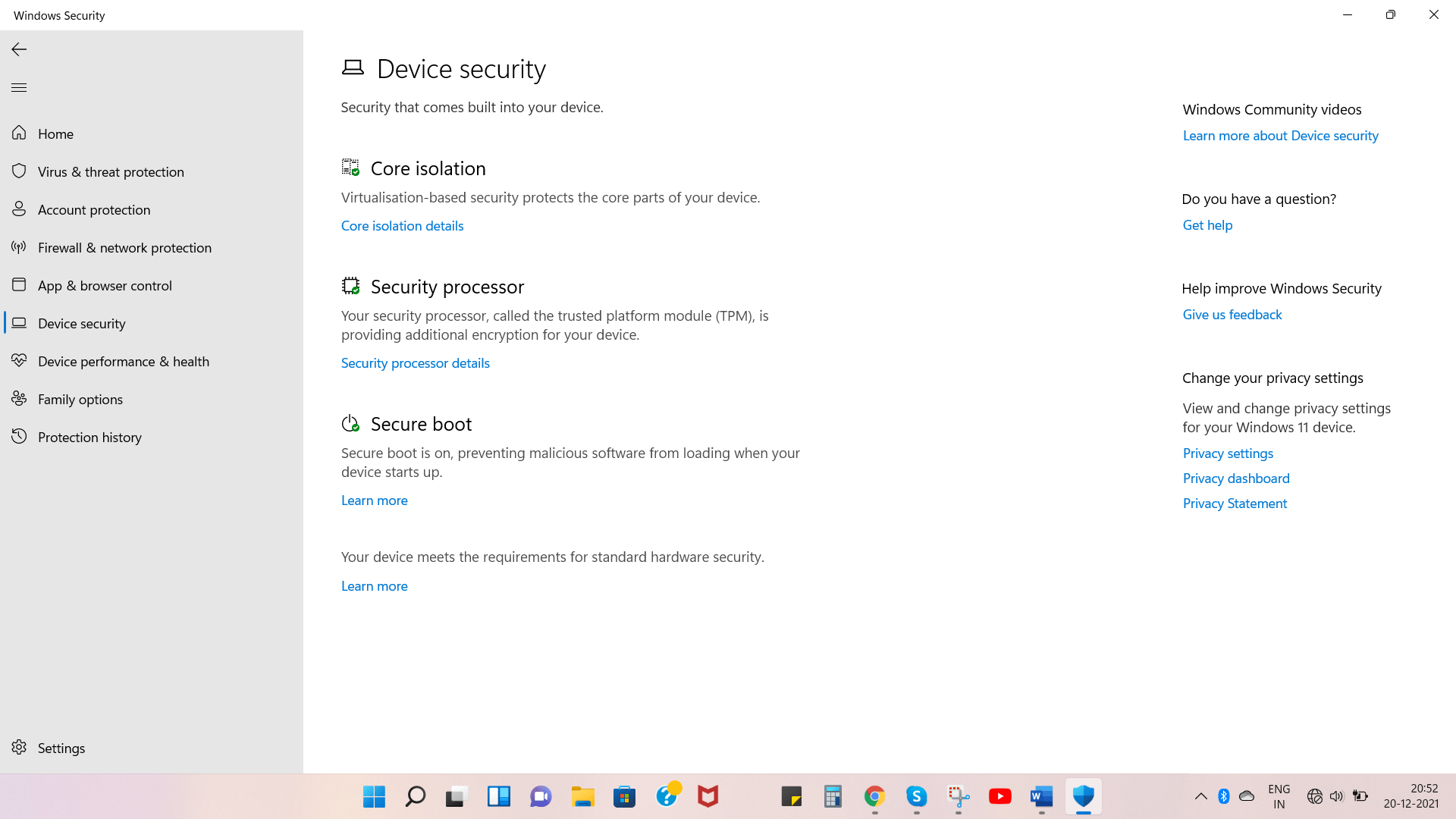Toggle Windows Security navigation panel
This screenshot has height=819, width=1456.
pos(19,88)
